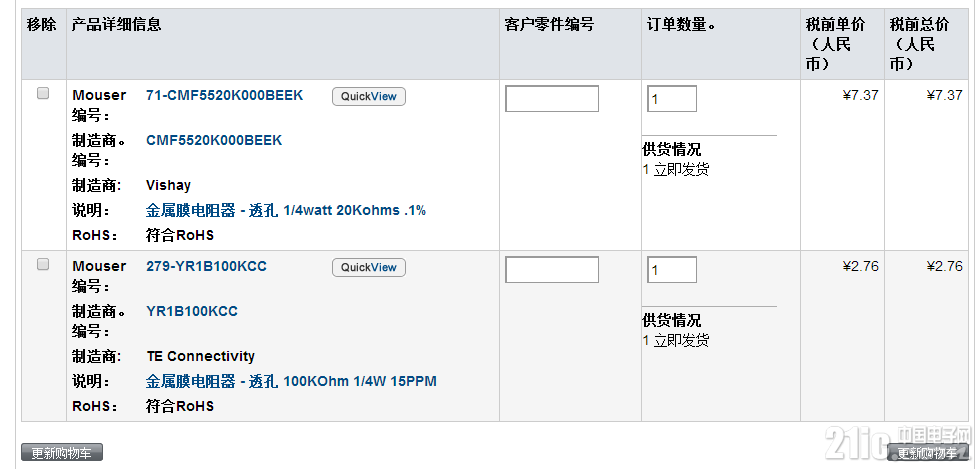This screenshot has width=979, height=469.
Task: Open QuickView for 279-YR1B100KCC
Action: (x=368, y=267)
